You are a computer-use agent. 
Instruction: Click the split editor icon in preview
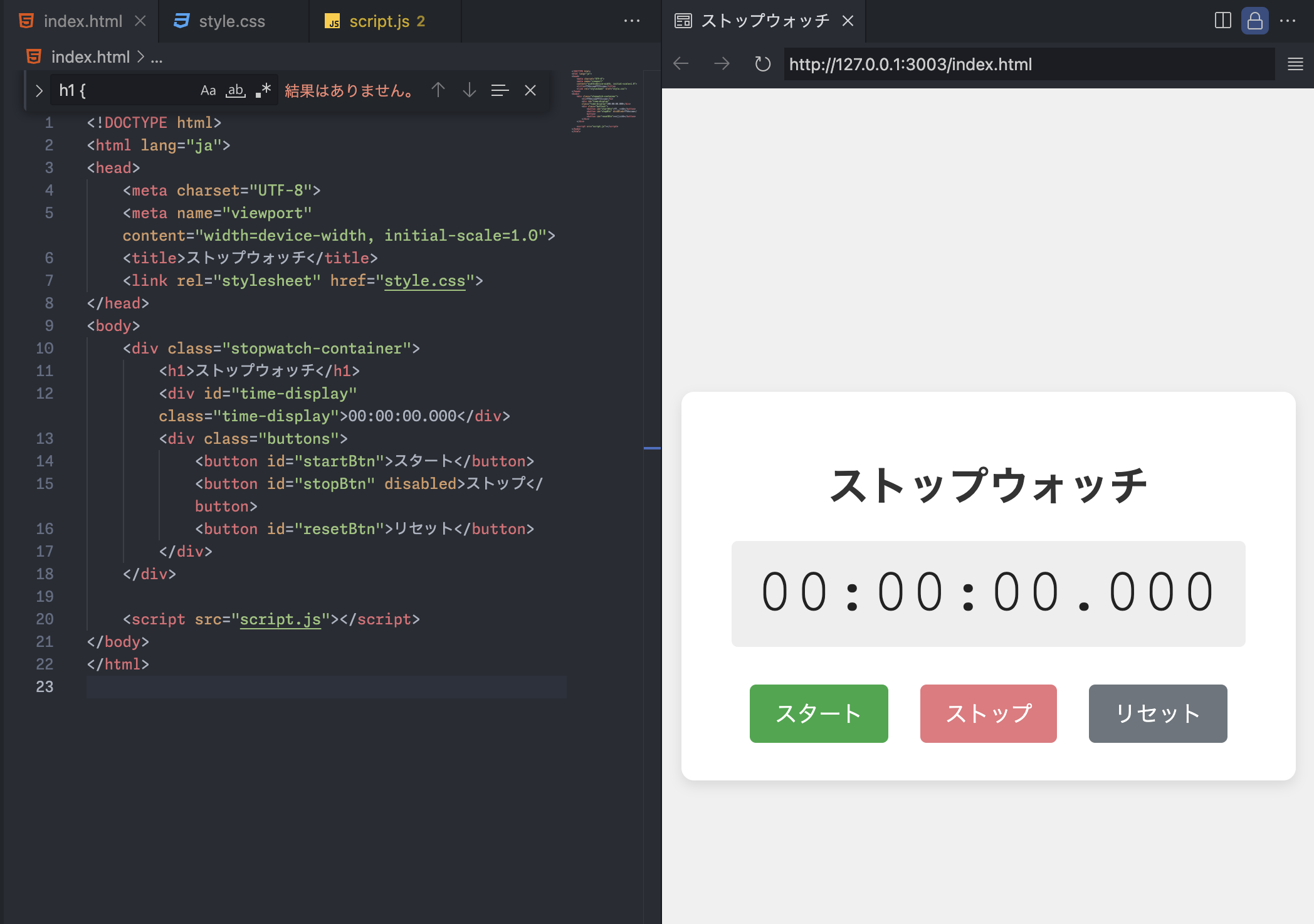[1222, 21]
